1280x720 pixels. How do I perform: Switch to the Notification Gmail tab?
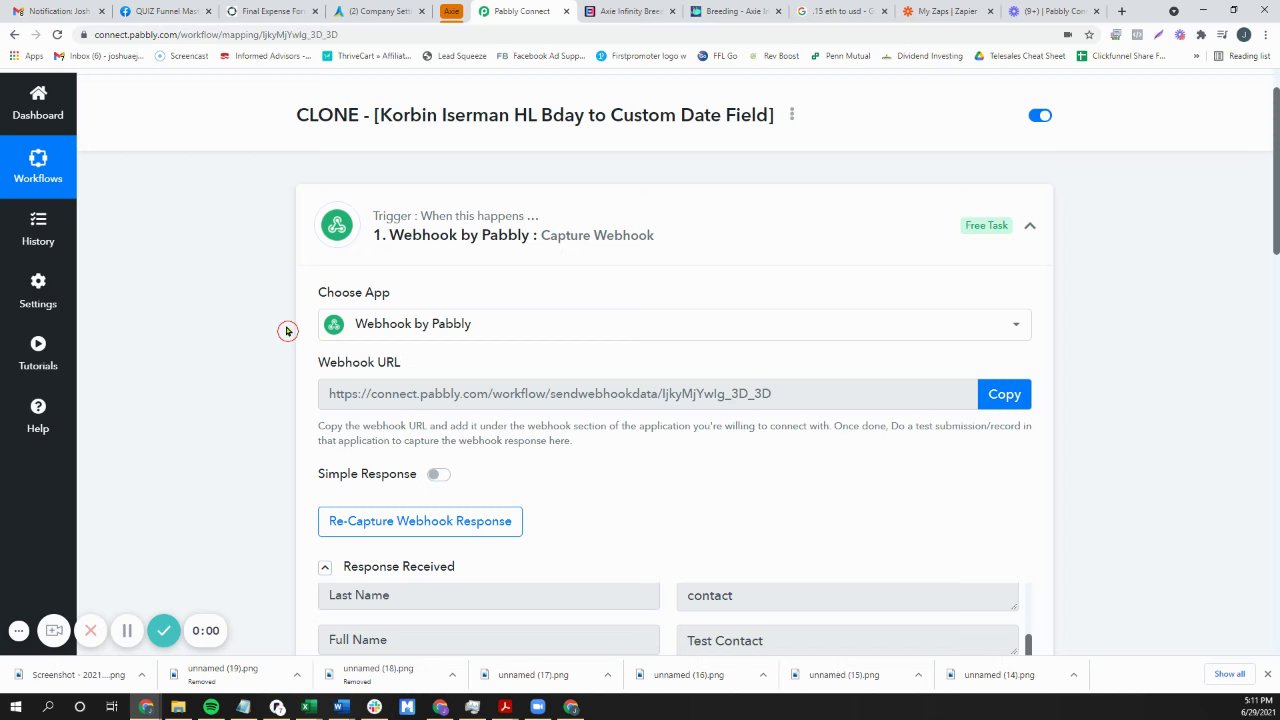point(55,11)
